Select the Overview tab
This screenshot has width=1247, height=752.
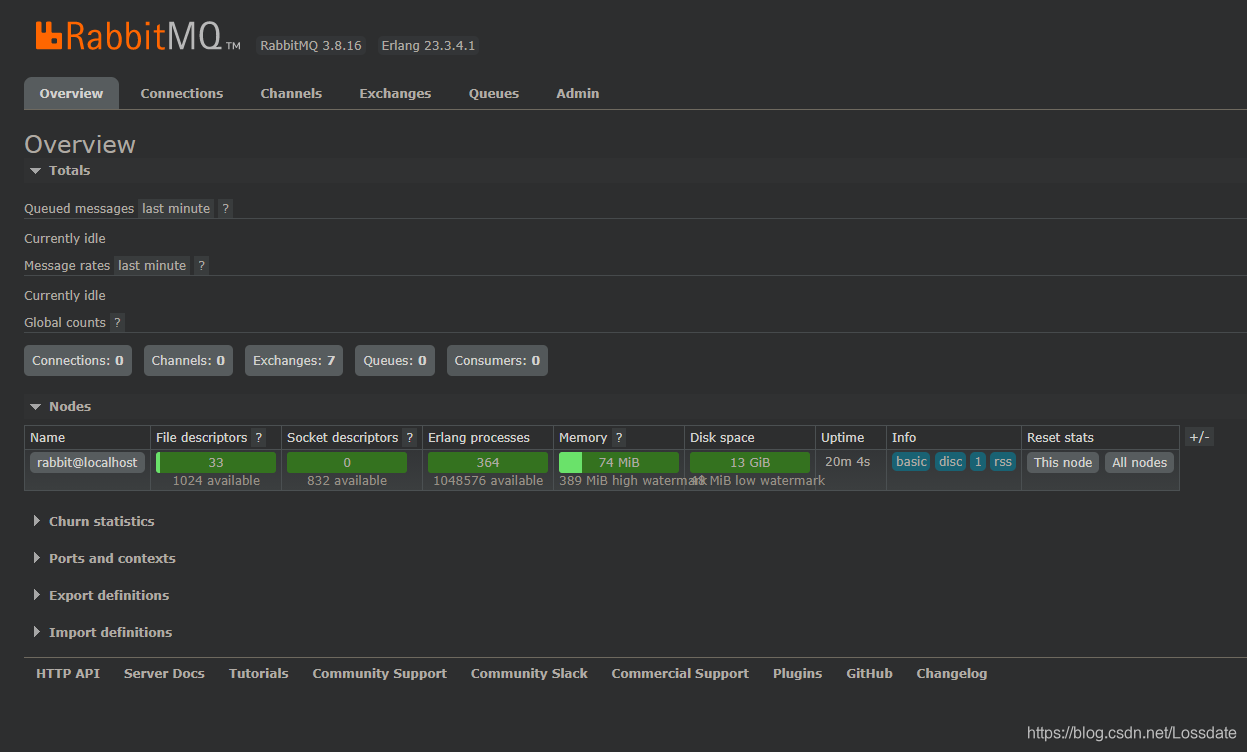[x=71, y=93]
